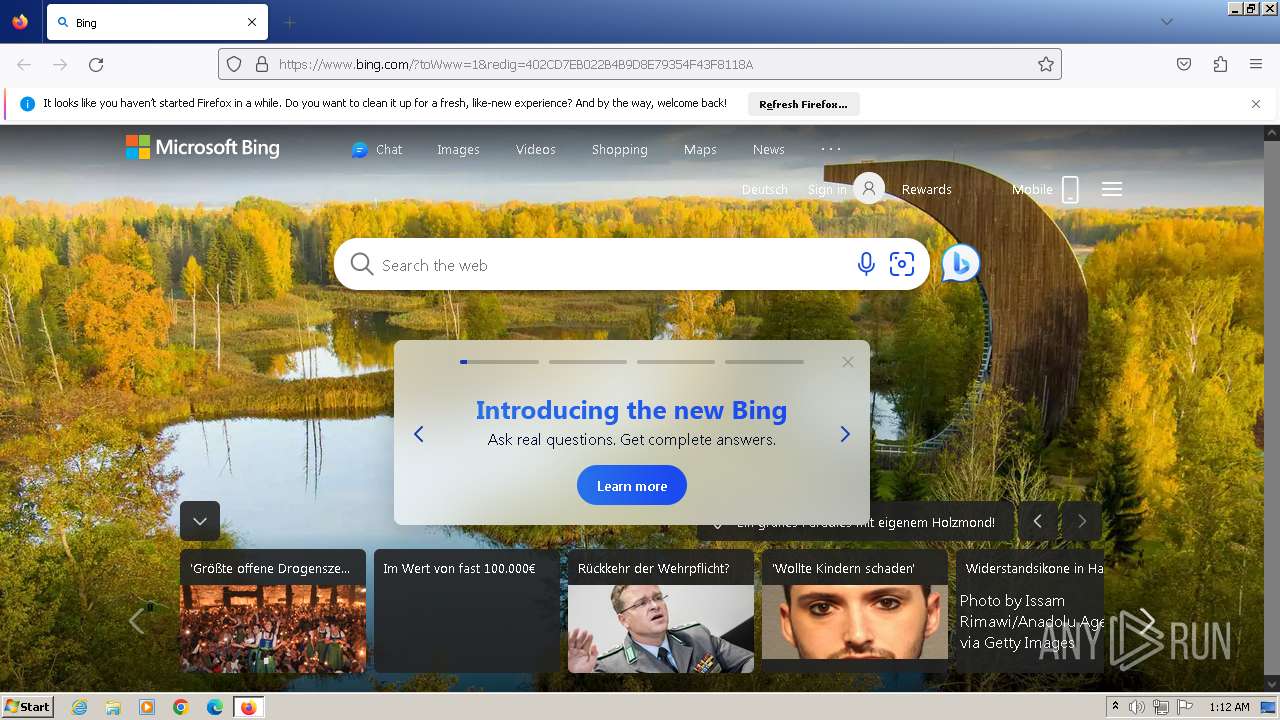The height and width of the screenshot is (720, 1280).
Task: Show previous background image arrow
Action: tap(1038, 521)
